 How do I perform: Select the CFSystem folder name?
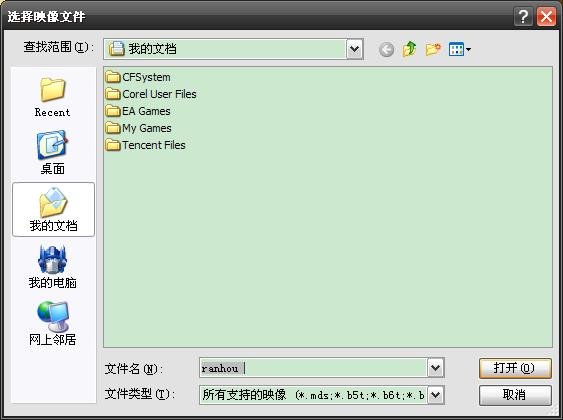tap(146, 77)
